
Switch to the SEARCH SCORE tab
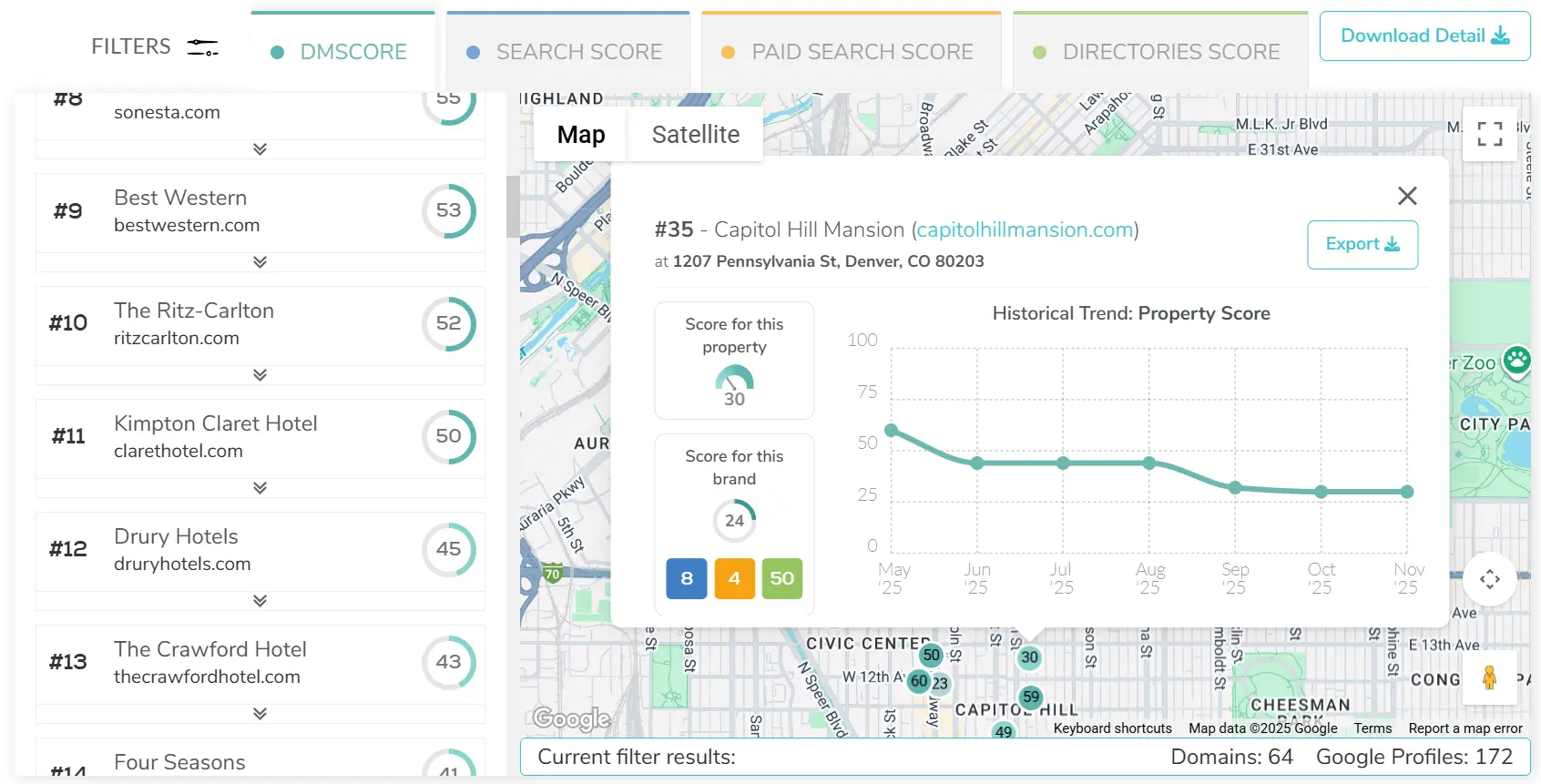click(567, 52)
